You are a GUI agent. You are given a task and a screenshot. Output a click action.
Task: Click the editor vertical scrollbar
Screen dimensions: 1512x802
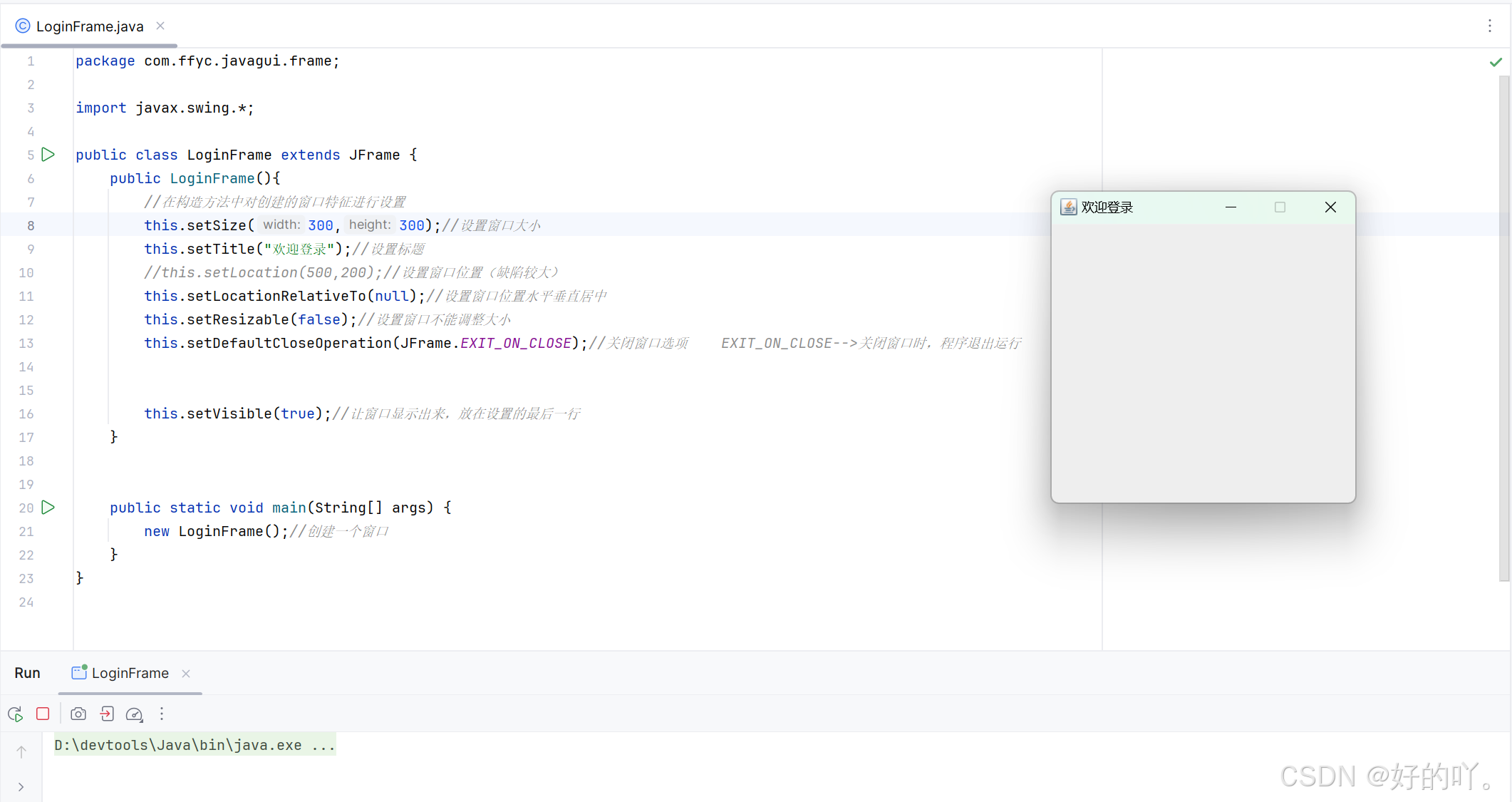coord(1503,328)
